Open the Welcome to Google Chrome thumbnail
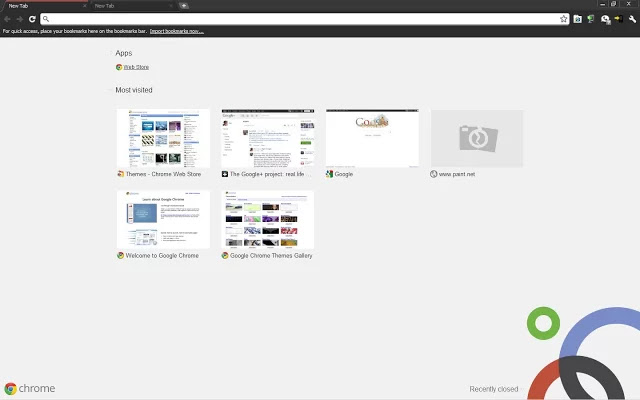 (x=163, y=220)
